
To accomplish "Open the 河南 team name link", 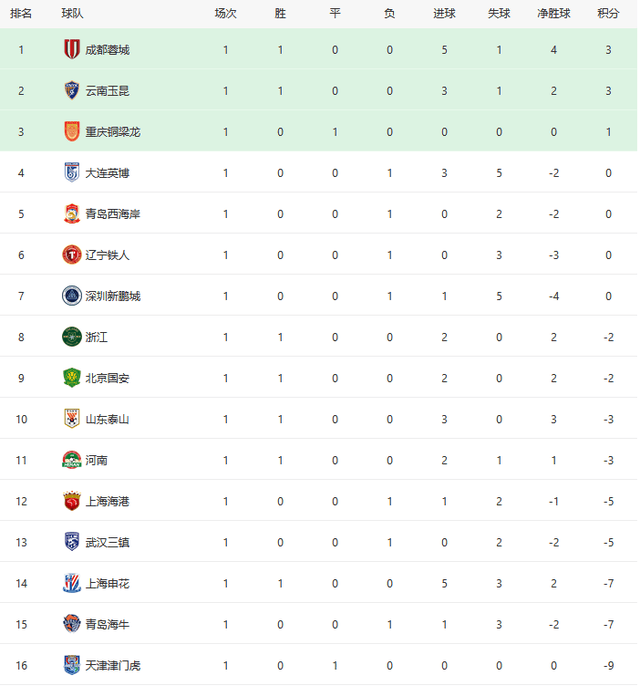I will [x=97, y=460].
